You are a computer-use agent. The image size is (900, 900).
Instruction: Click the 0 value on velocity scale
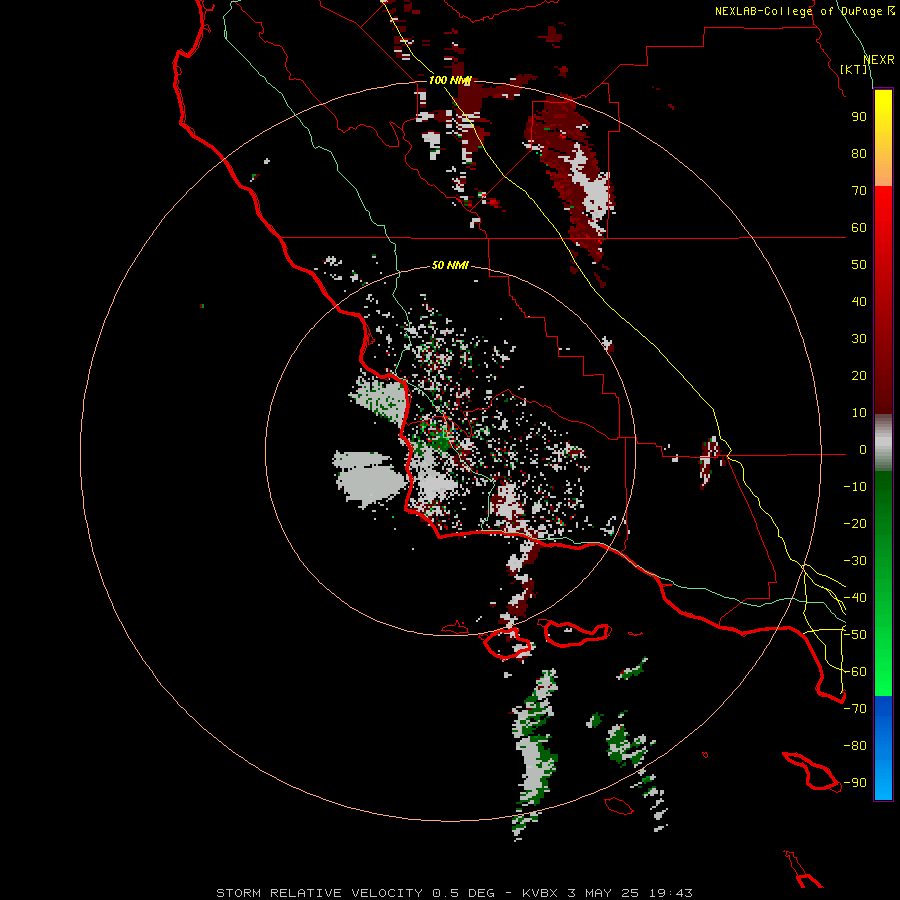coord(863,450)
